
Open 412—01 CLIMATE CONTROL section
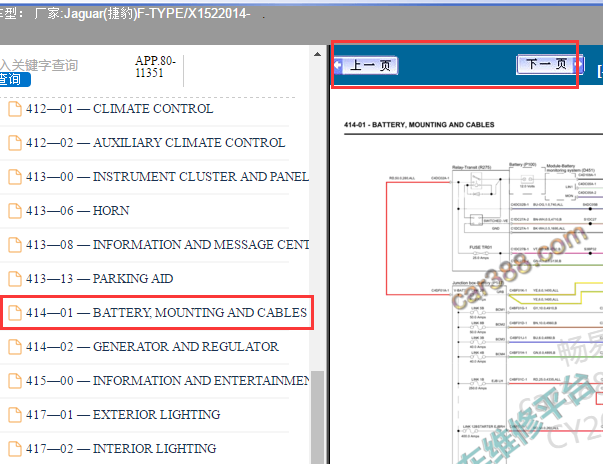(x=120, y=109)
